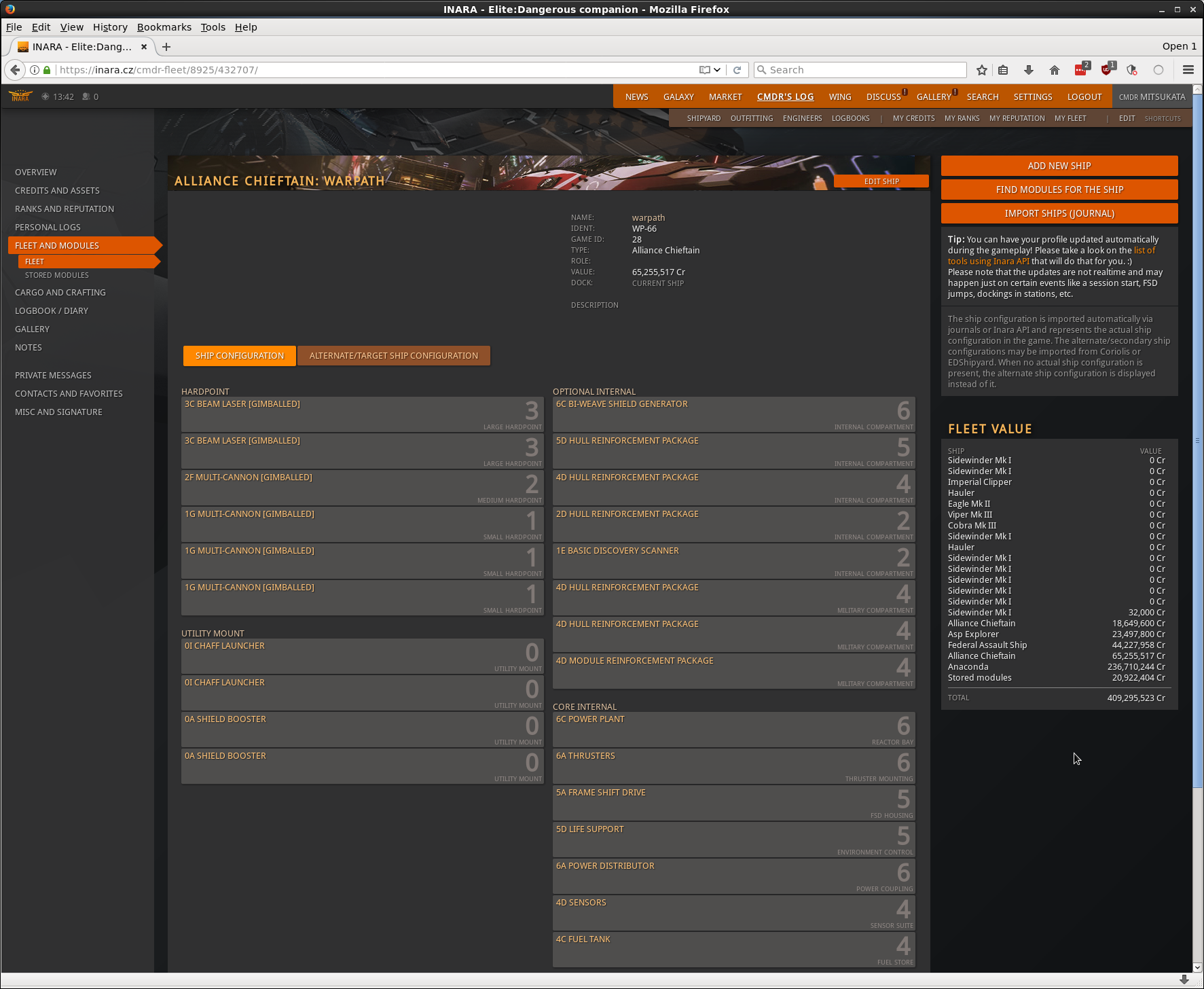The width and height of the screenshot is (1204, 989).
Task: Open site information circle icon
Action: [x=35, y=70]
